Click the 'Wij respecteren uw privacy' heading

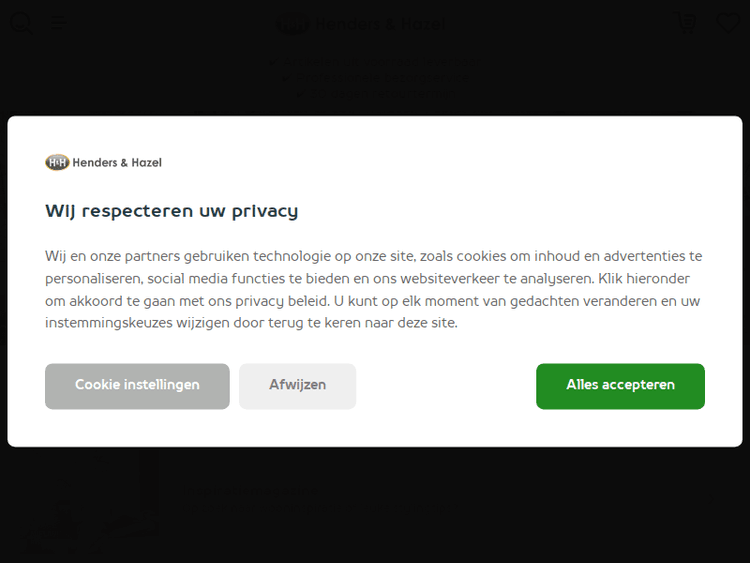click(171, 211)
